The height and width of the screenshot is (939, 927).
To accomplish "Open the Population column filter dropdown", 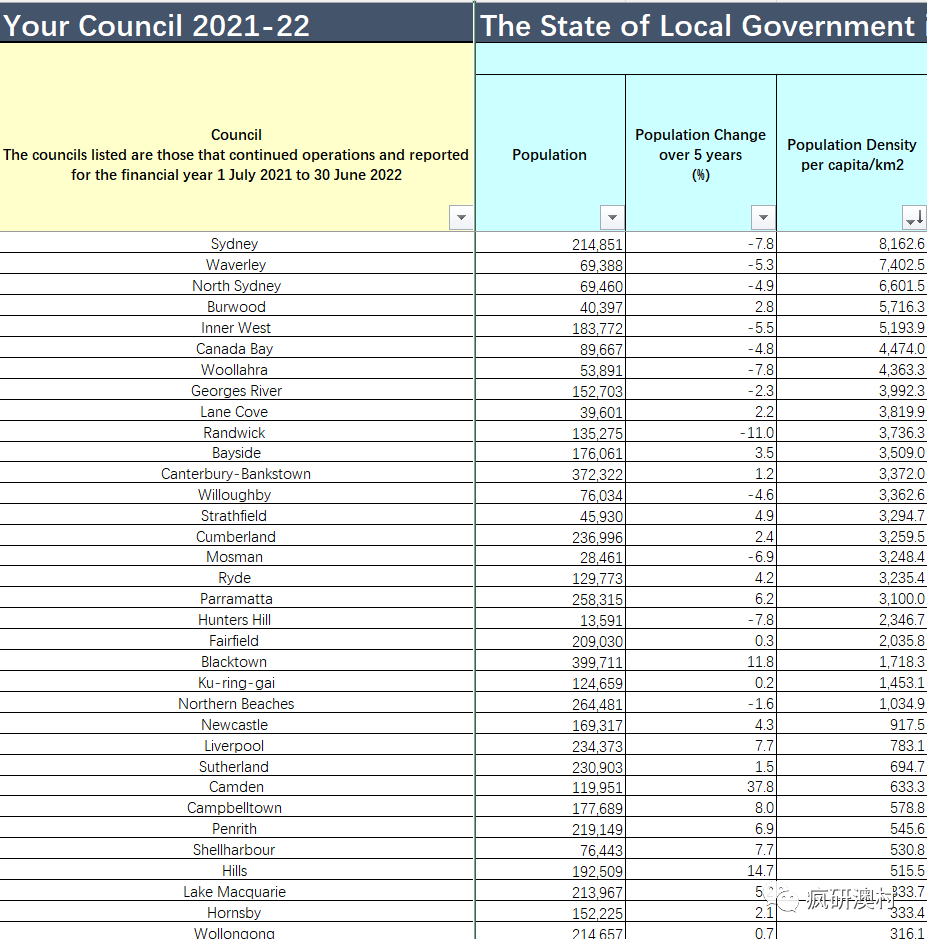I will [612, 217].
